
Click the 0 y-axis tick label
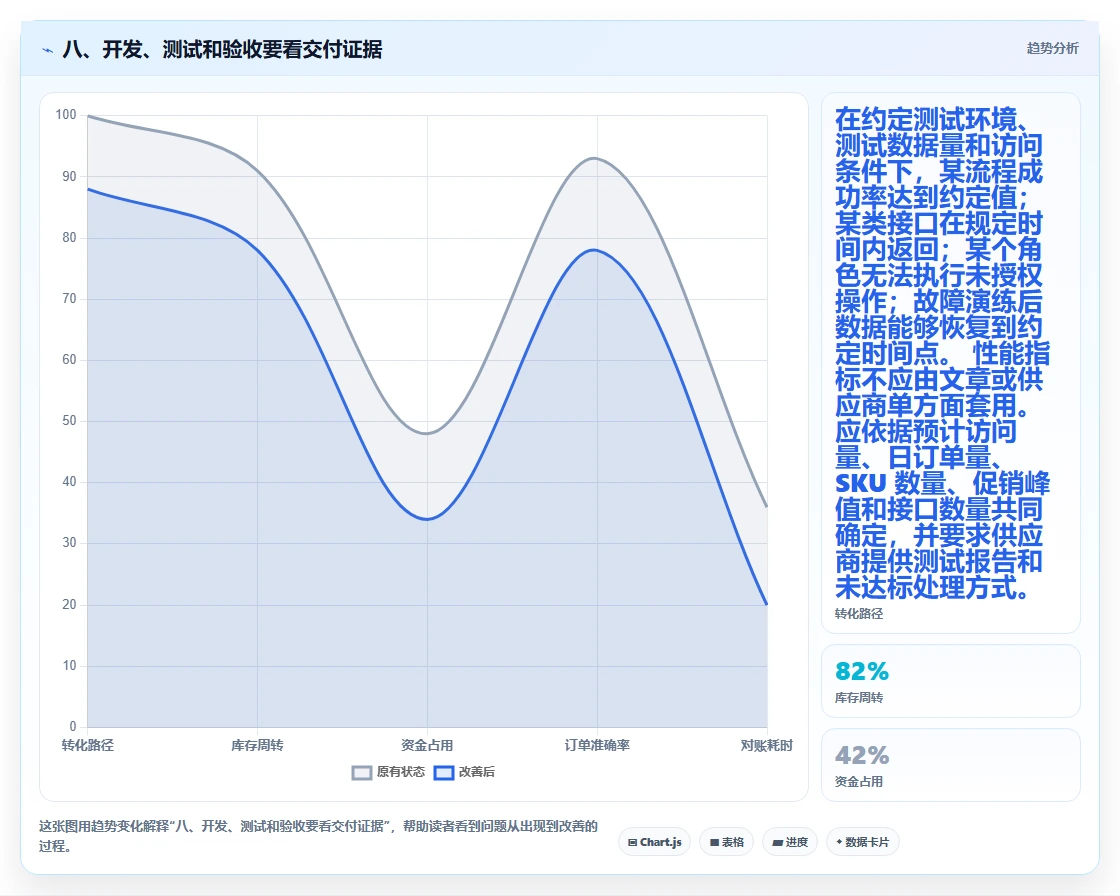coord(73,726)
